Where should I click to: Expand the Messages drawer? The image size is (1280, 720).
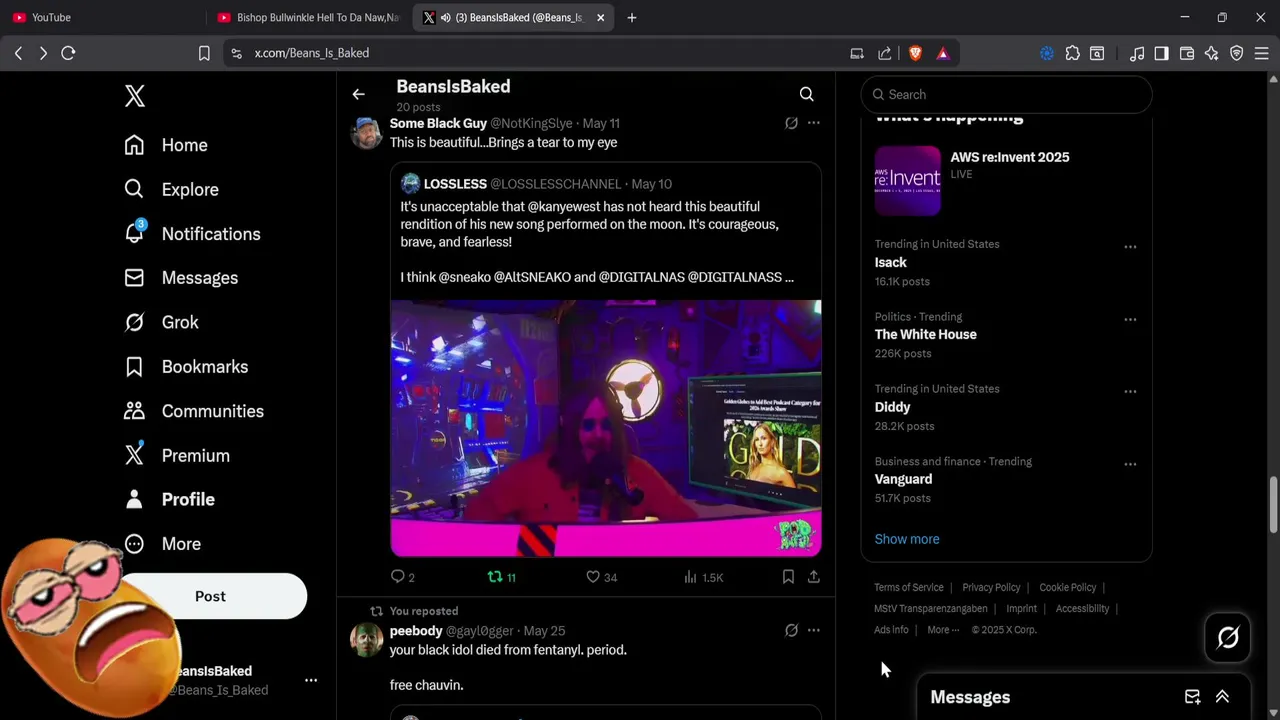click(1222, 697)
